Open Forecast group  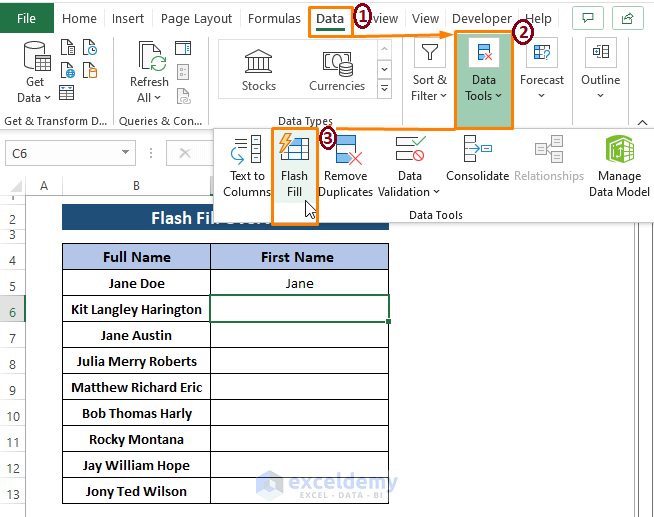[x=541, y=70]
